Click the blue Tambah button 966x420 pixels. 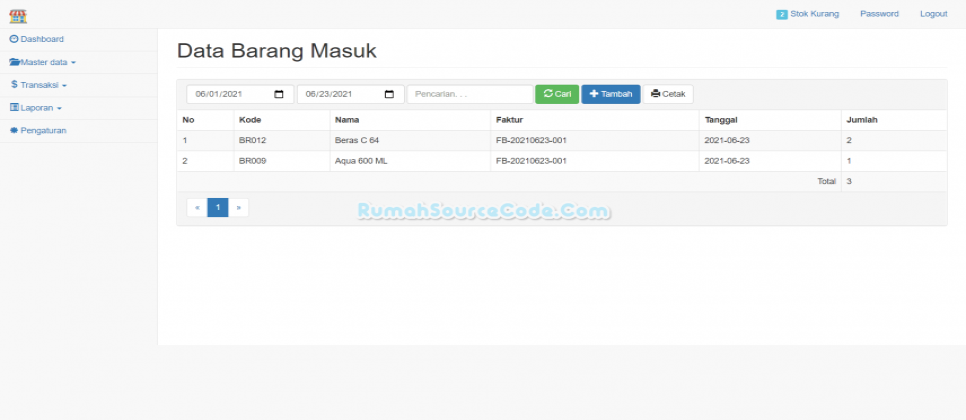611,94
